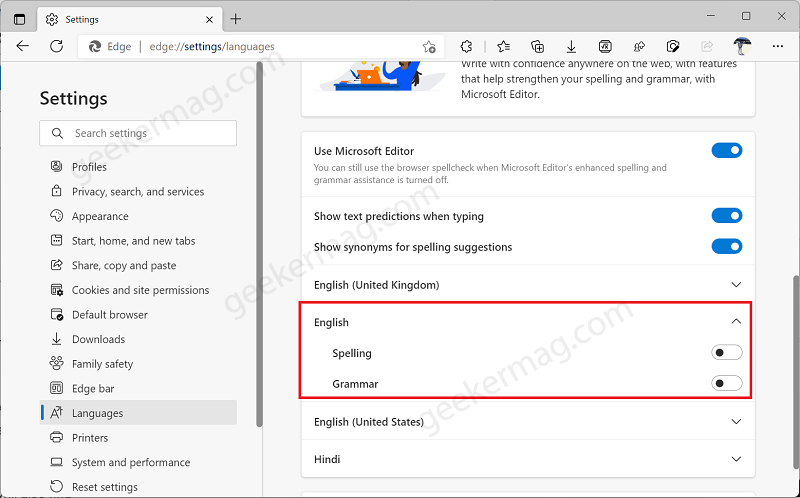Viewport: 800px width, 498px height.
Task: Open System and performance settings
Action: [139, 462]
